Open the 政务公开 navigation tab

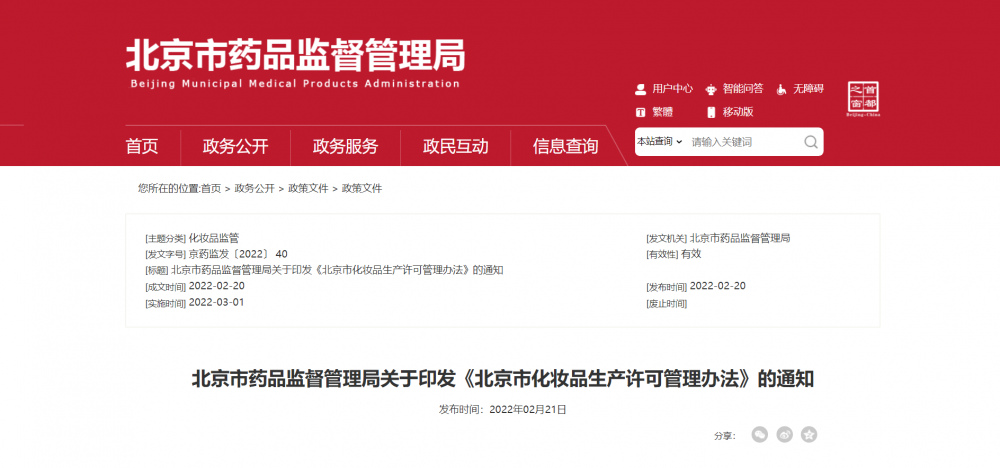[x=235, y=147]
